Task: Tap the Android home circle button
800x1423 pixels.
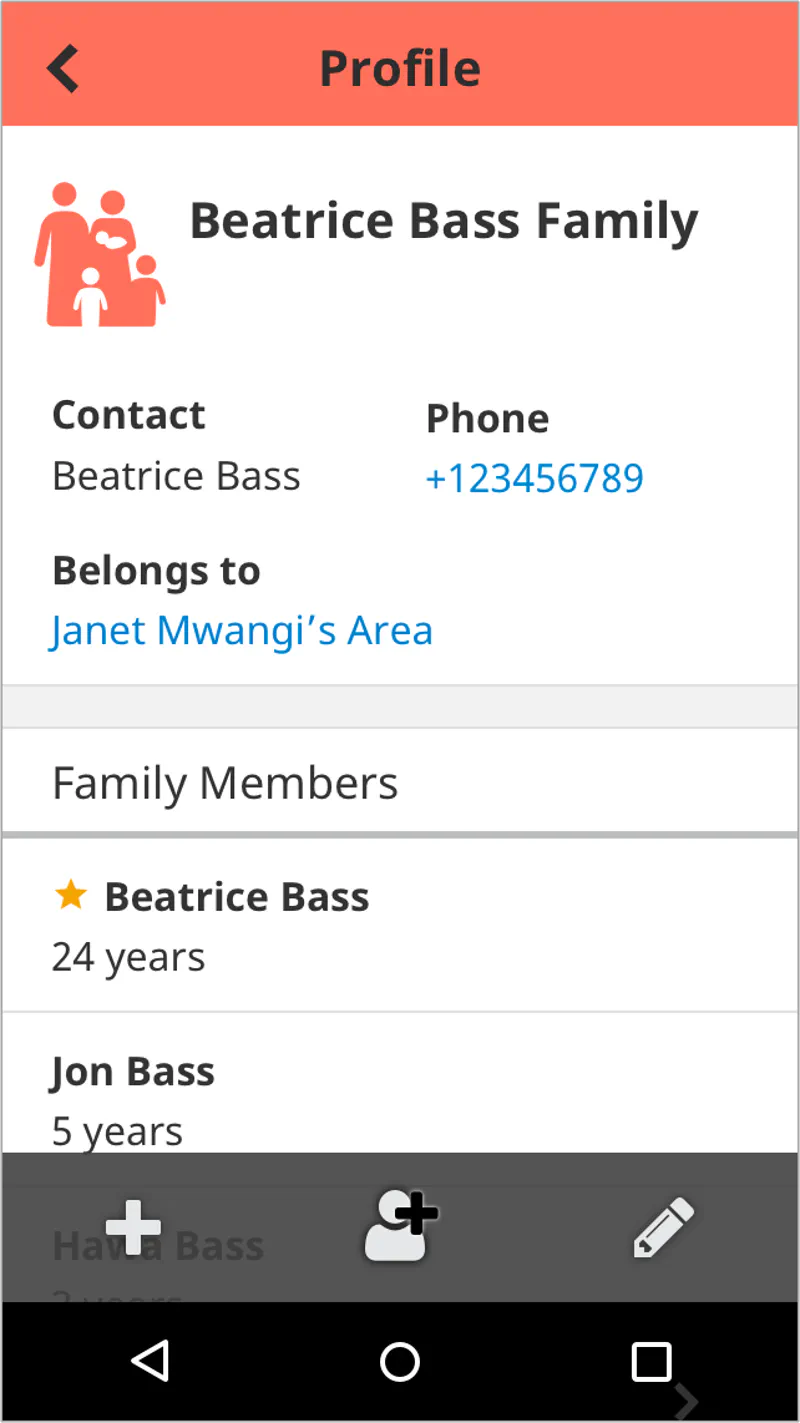Action: pyautogui.click(x=400, y=1361)
